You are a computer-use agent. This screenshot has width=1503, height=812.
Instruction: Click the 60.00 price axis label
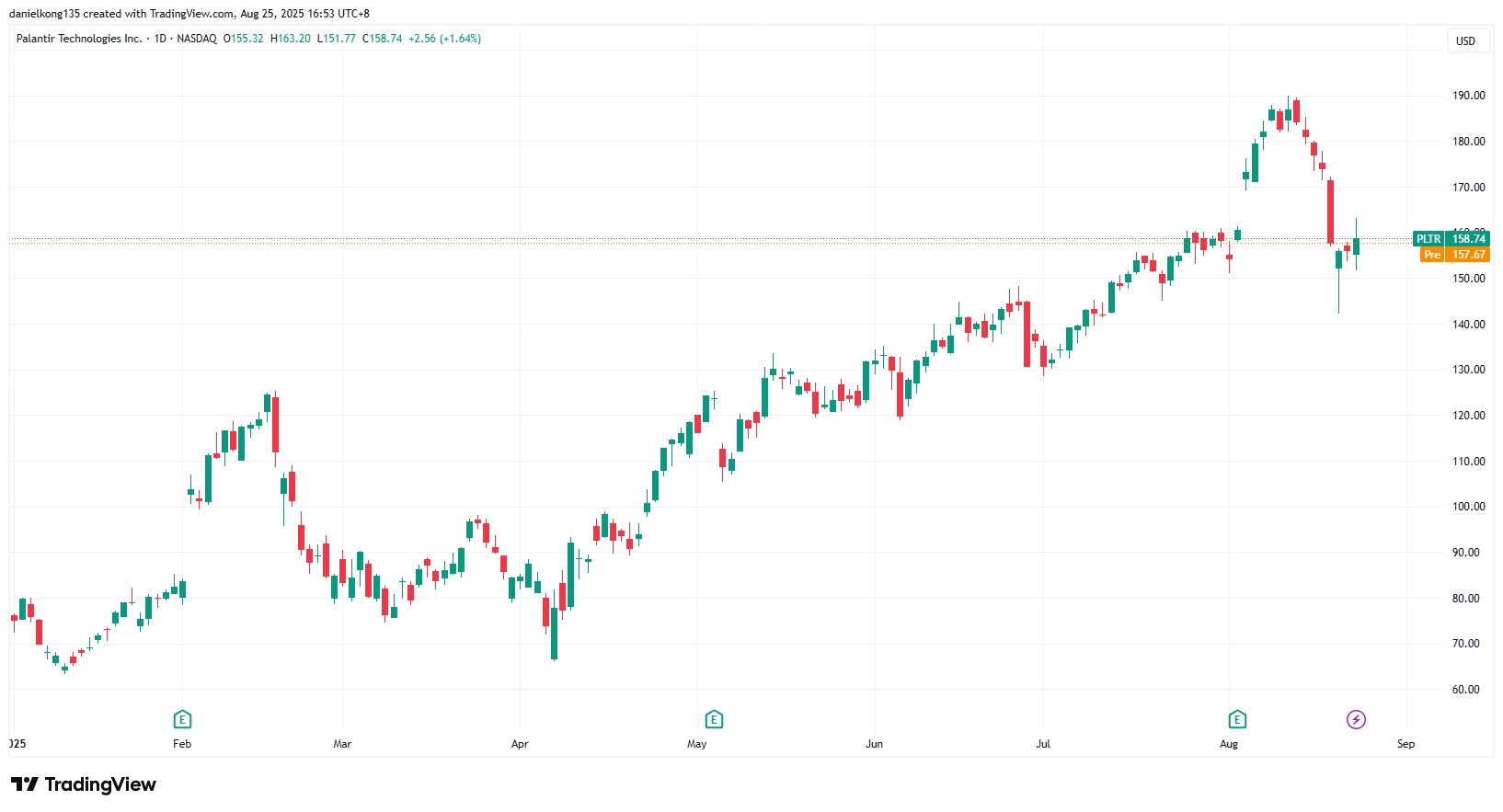[1466, 690]
